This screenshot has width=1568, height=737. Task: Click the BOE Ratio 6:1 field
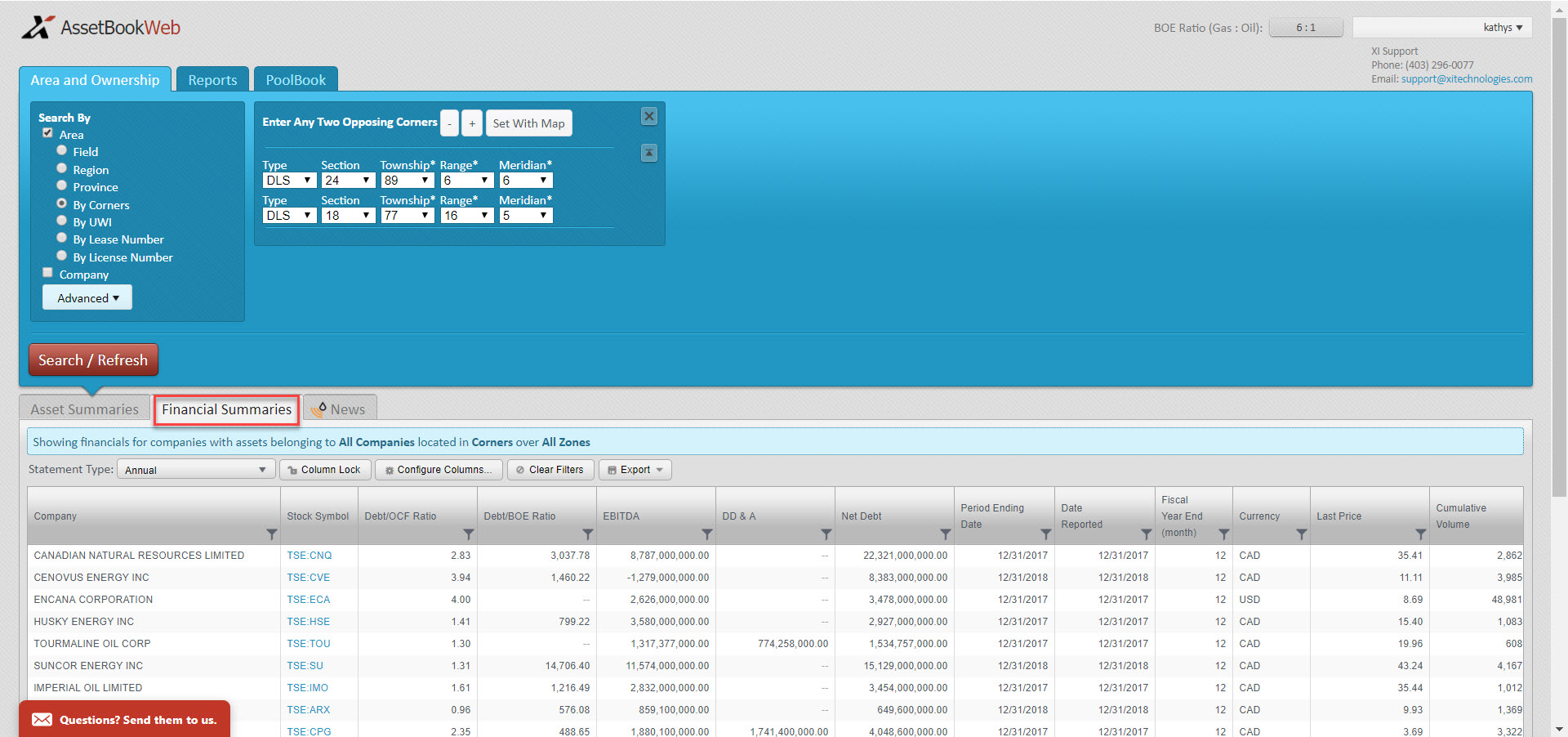click(1306, 27)
